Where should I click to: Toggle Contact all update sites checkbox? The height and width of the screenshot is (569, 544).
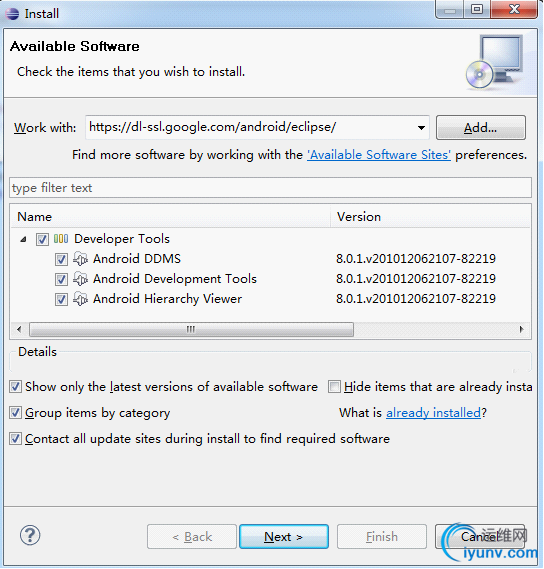[15, 439]
